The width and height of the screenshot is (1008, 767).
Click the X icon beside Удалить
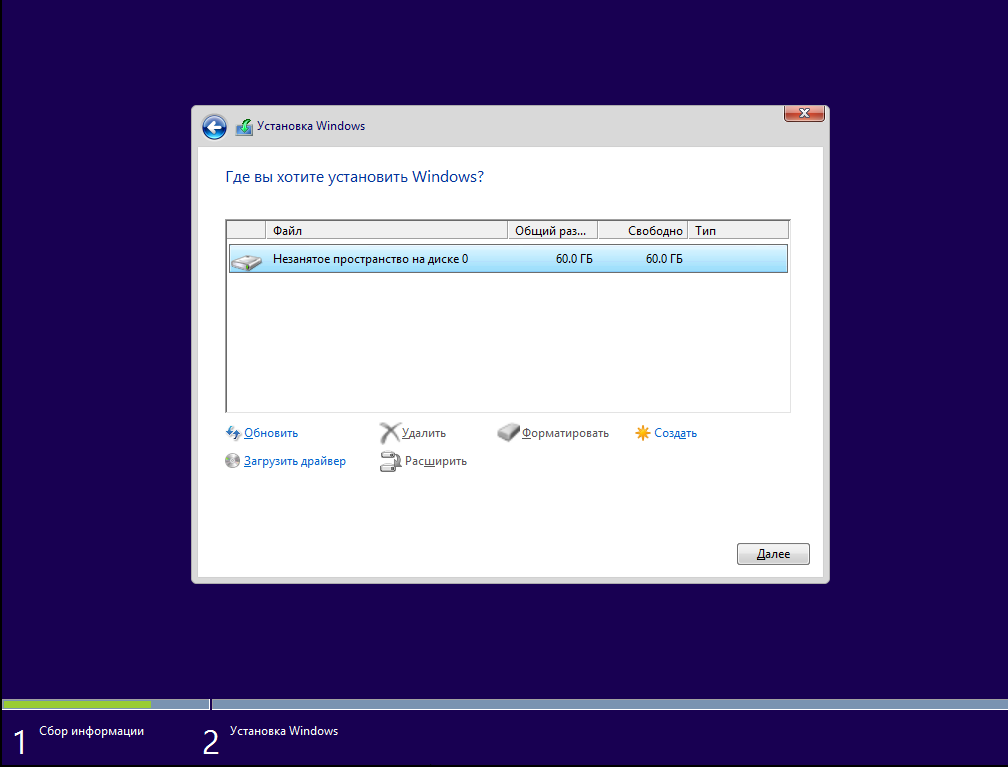point(390,433)
